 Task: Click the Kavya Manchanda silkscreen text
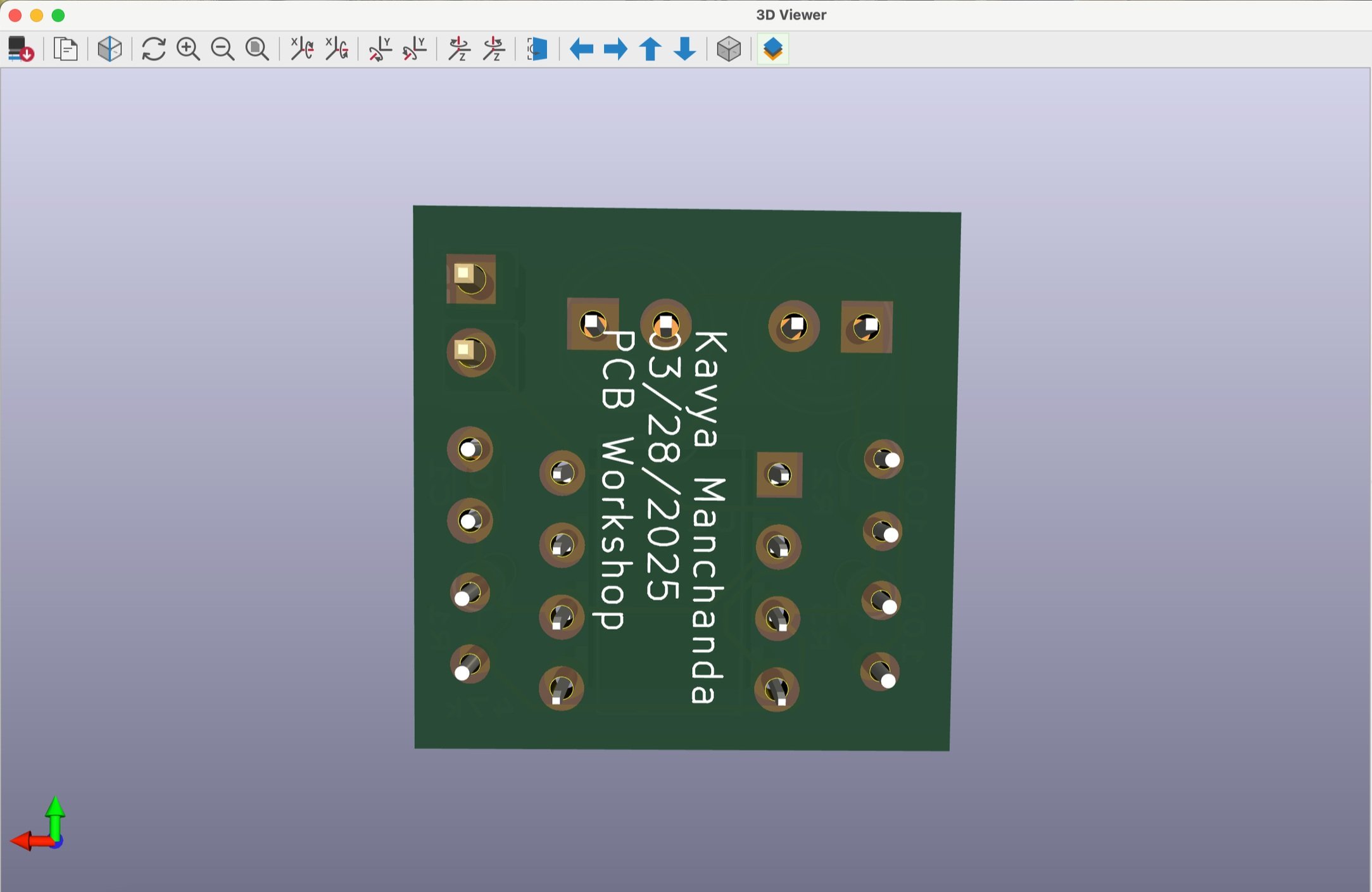(x=708, y=517)
